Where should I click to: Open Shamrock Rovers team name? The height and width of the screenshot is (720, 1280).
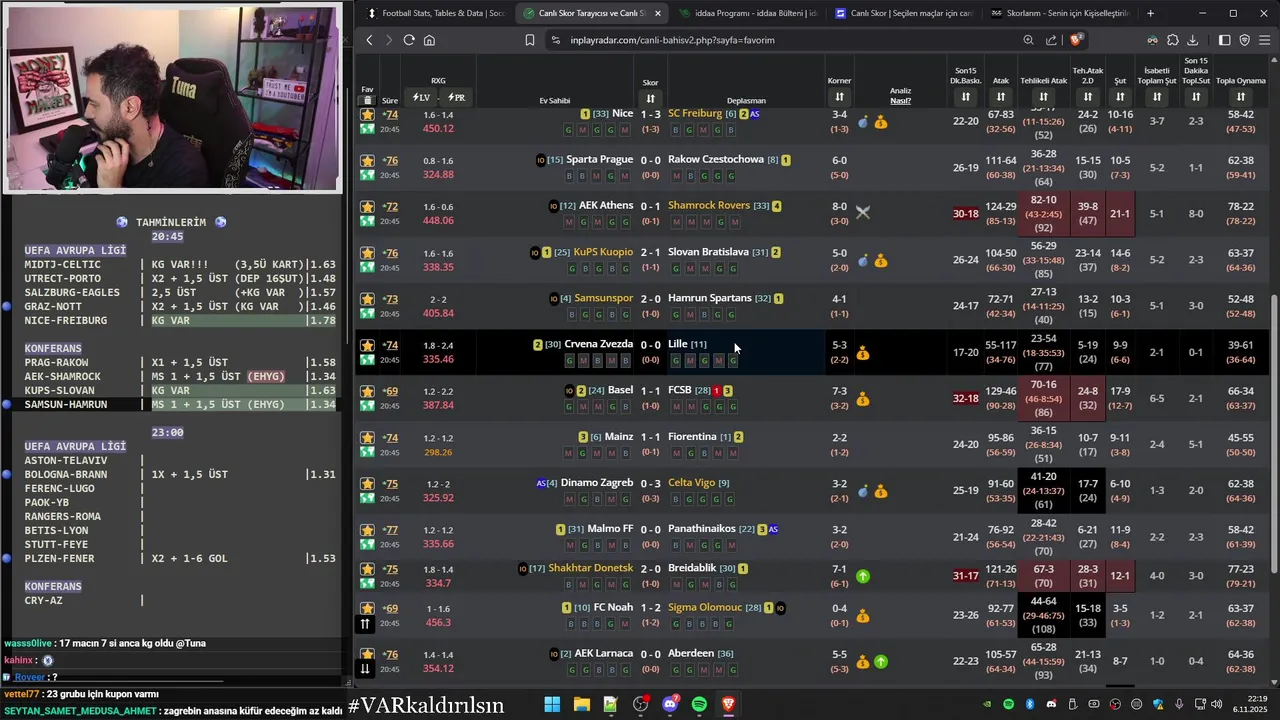point(709,205)
